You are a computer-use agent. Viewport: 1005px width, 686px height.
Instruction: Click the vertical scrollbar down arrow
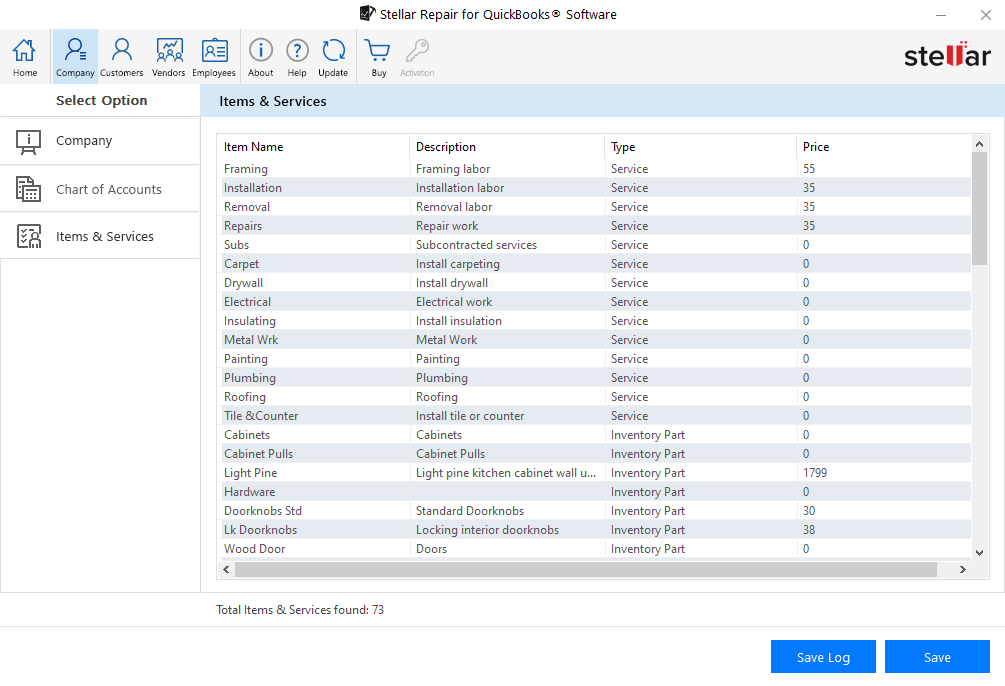(x=979, y=552)
